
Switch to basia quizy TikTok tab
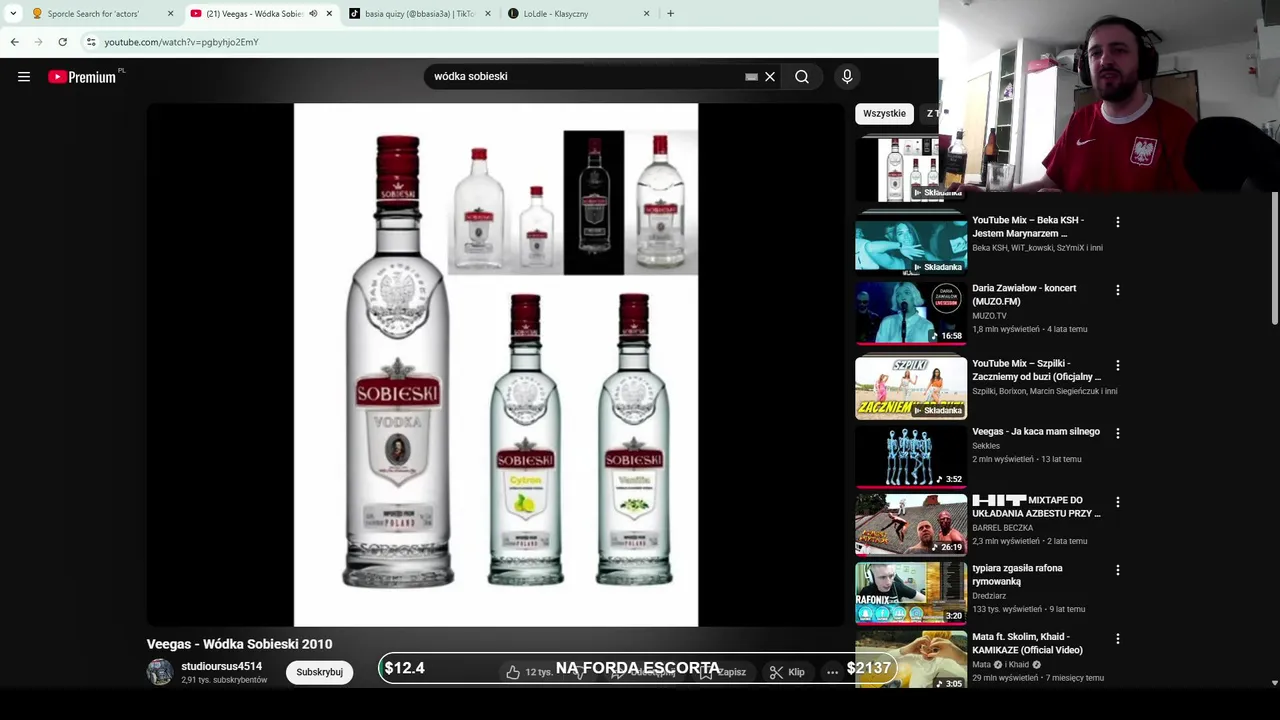(x=420, y=14)
